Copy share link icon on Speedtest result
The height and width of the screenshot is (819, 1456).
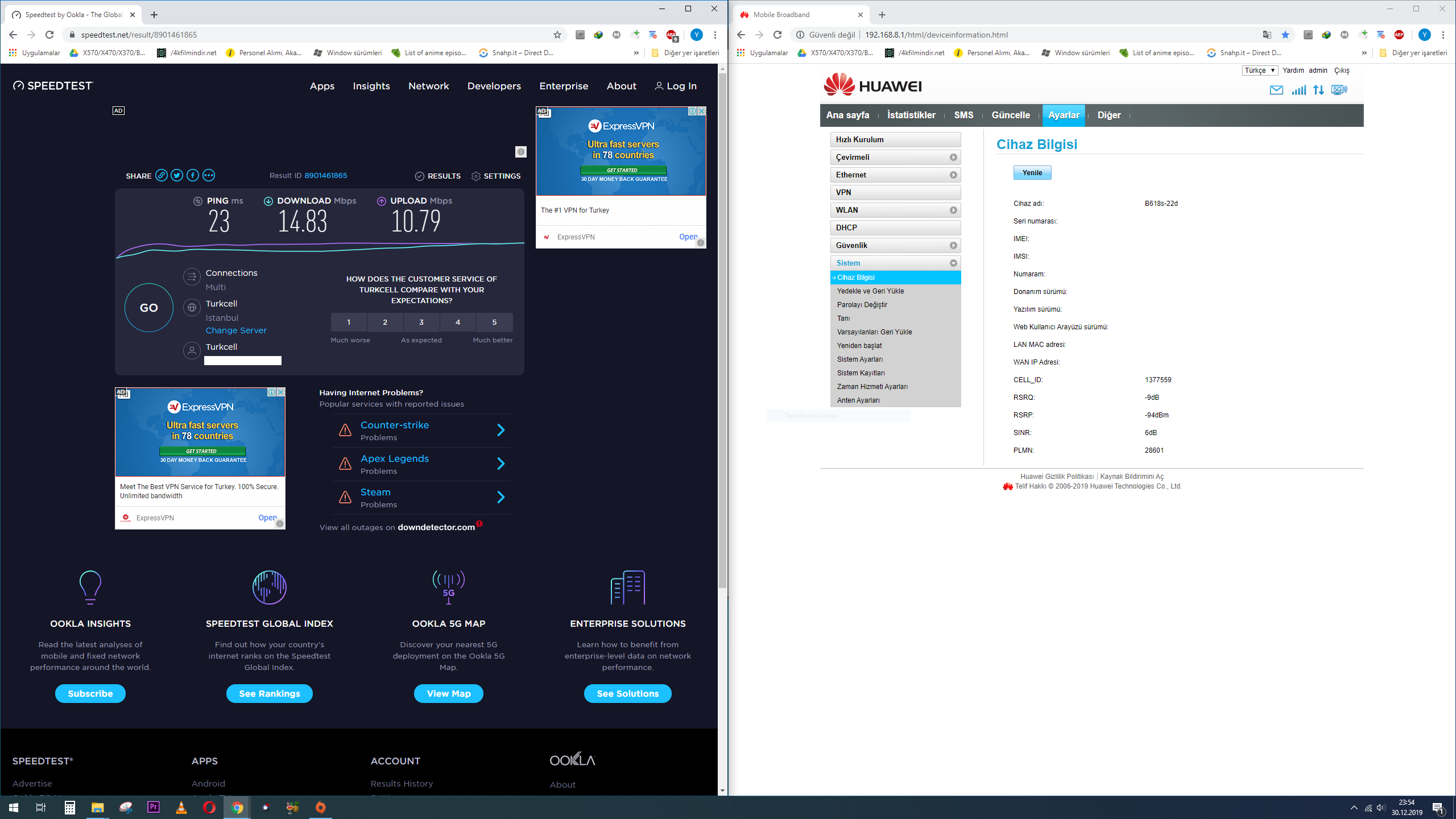point(162,176)
